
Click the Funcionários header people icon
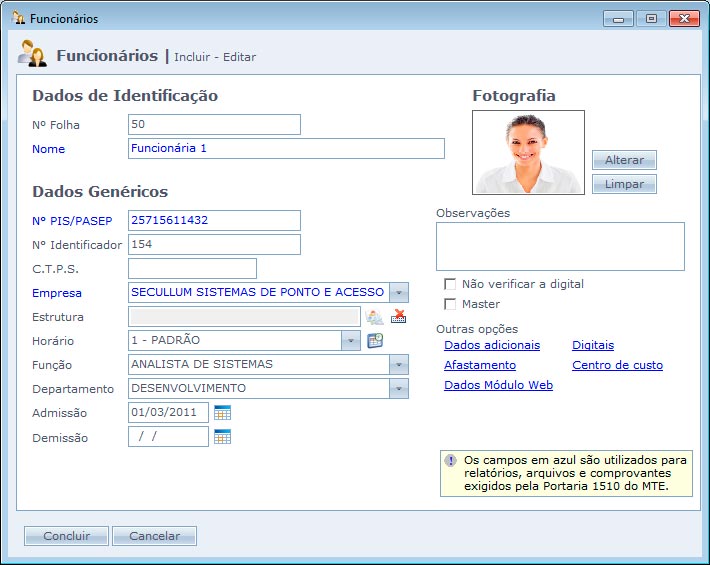click(32, 55)
